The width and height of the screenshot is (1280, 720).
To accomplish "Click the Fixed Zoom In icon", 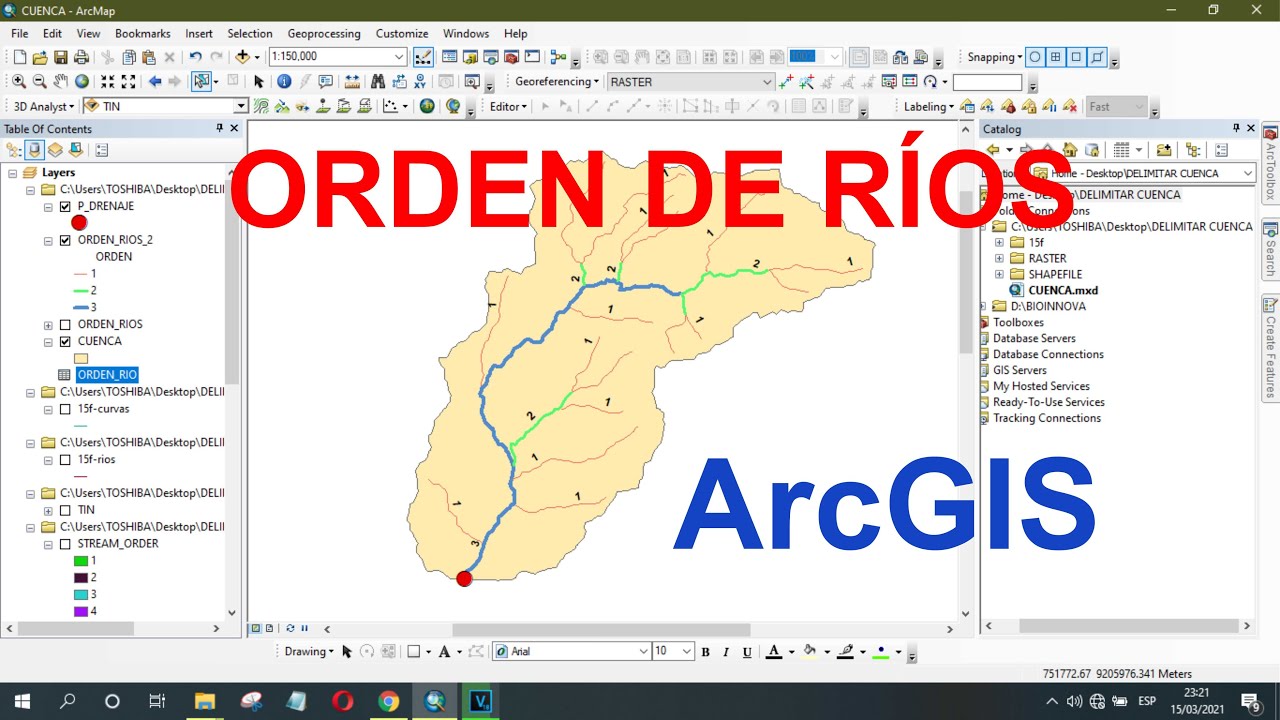I will [x=108, y=82].
